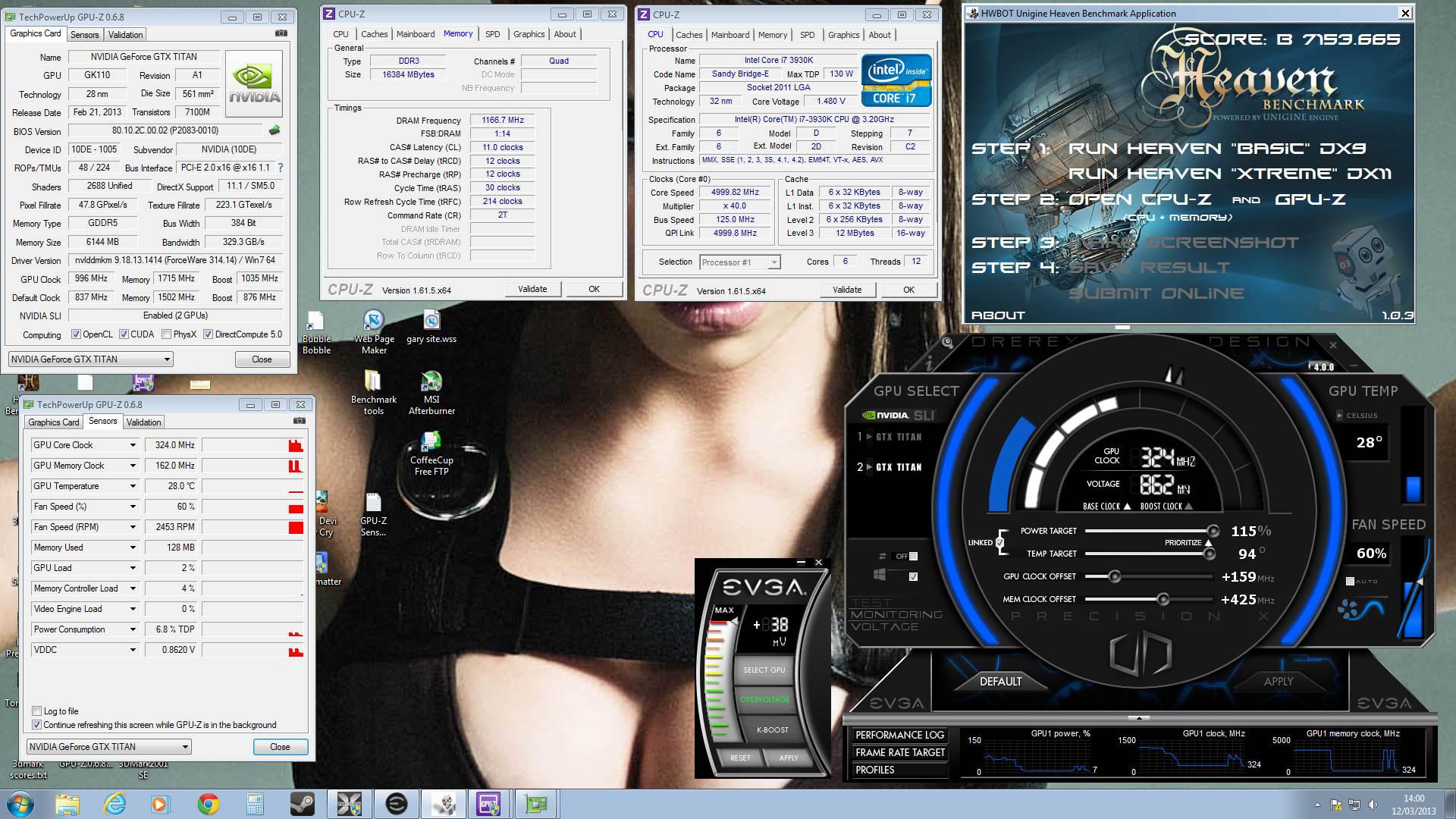Viewport: 1456px width, 819px height.
Task: Enable the Log to file checkbox
Action: point(36,711)
